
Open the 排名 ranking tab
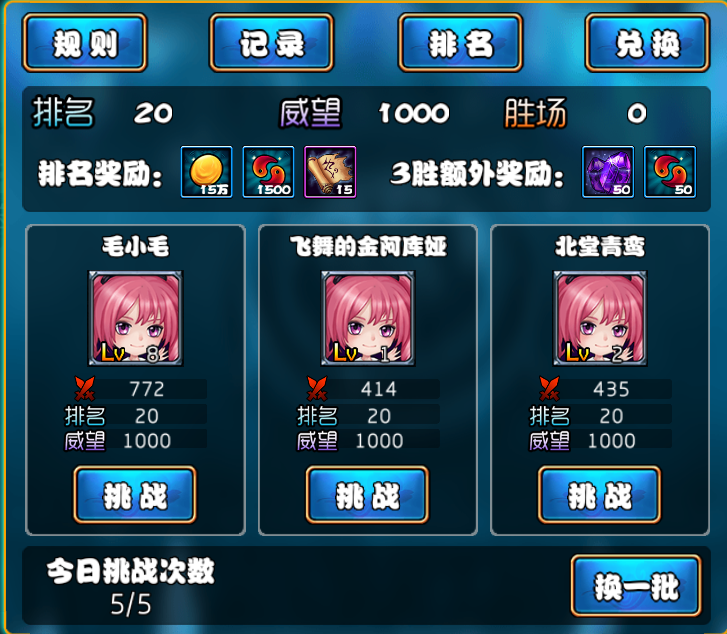tap(460, 43)
